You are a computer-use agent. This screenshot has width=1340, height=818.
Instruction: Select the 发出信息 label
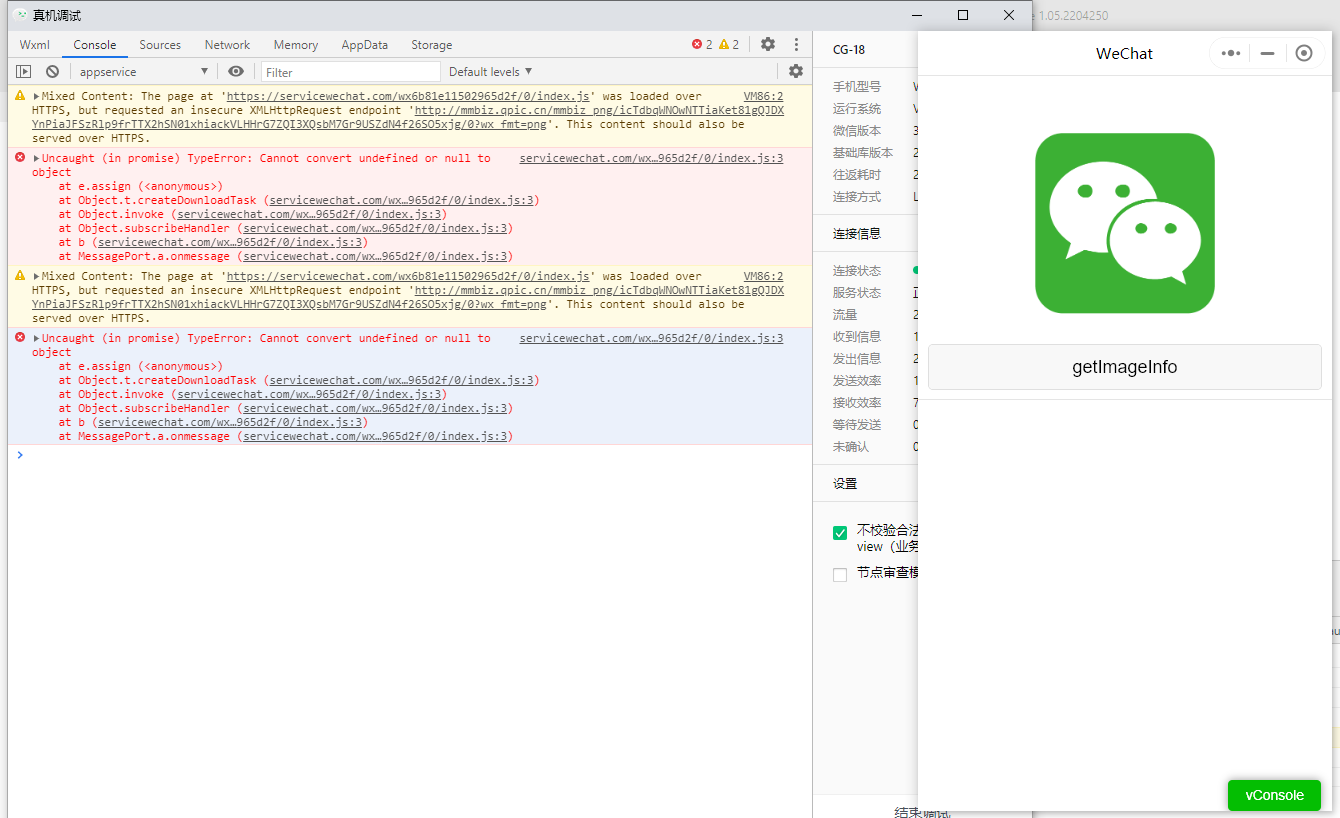pyautogui.click(x=857, y=359)
